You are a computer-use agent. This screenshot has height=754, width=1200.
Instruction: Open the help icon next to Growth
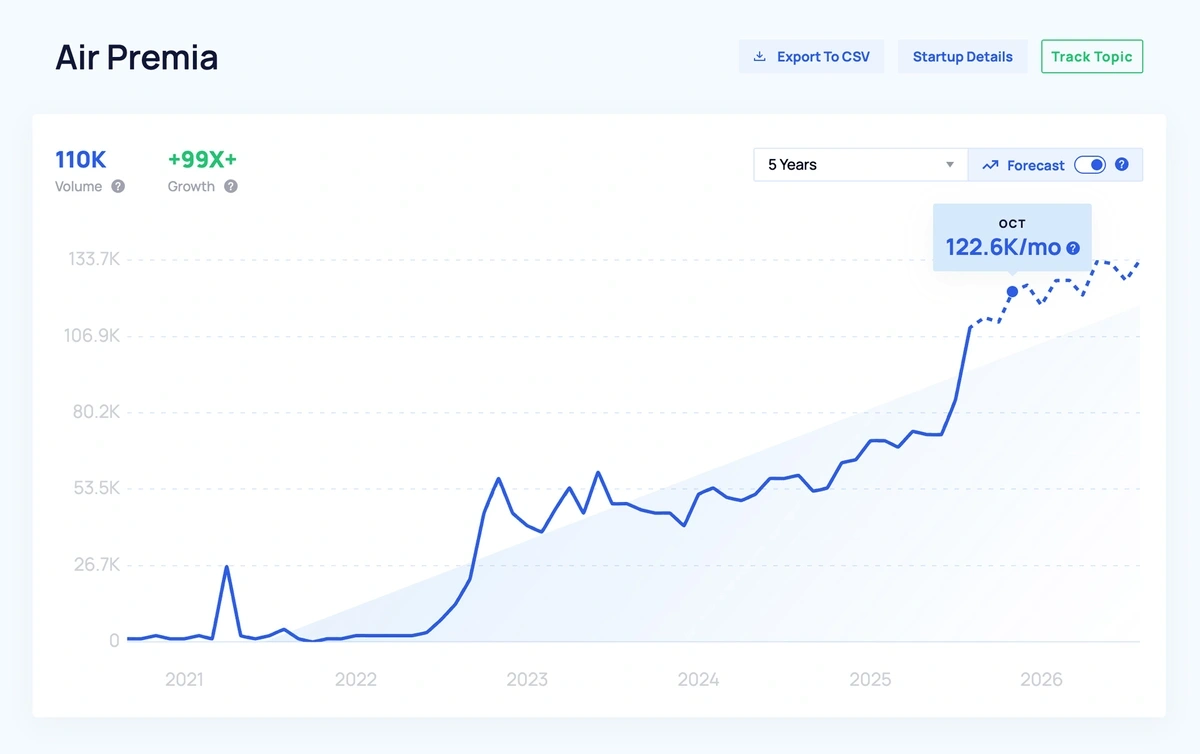(x=231, y=186)
